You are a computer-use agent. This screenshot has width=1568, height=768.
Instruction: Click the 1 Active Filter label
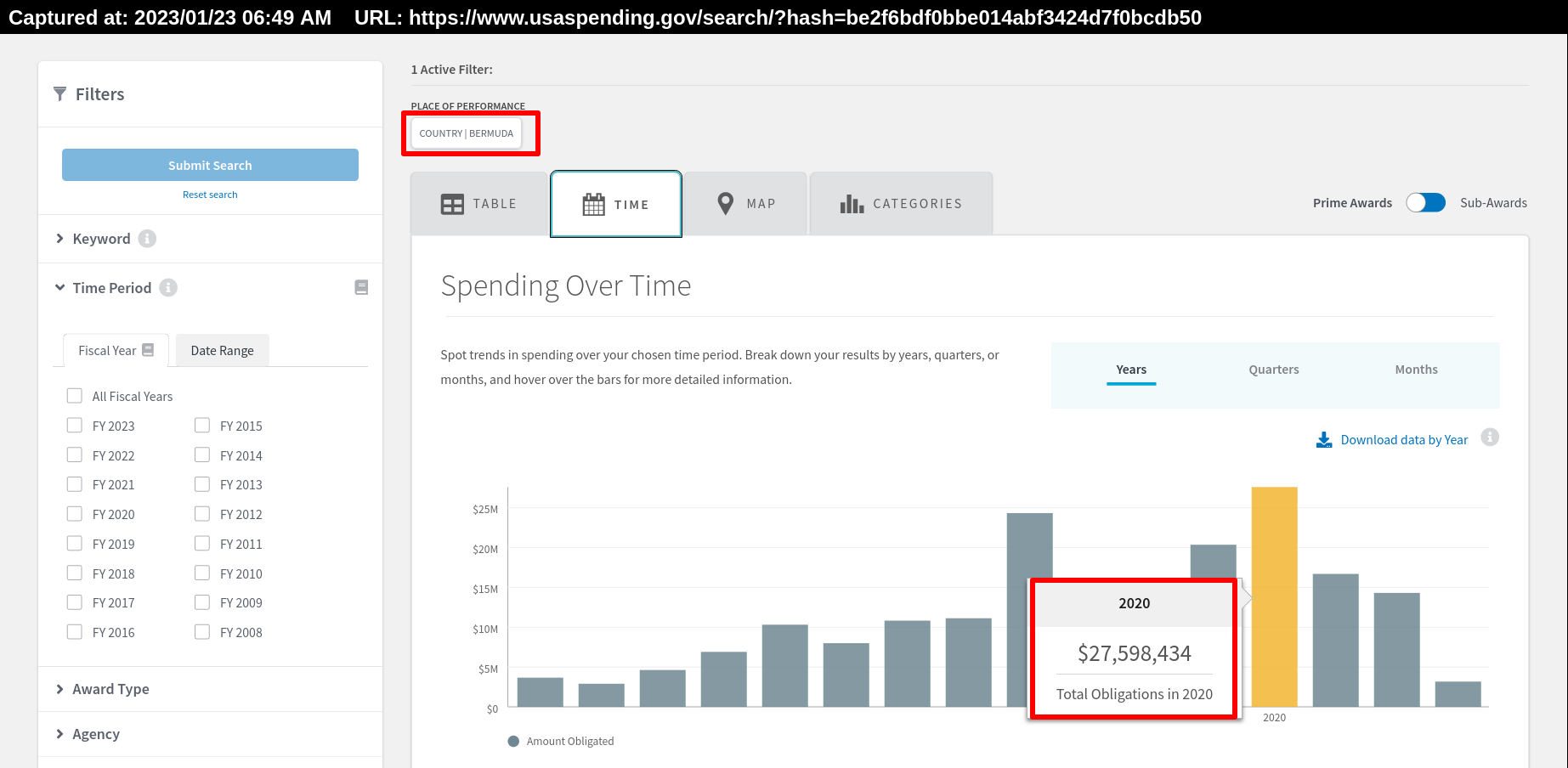coord(451,70)
